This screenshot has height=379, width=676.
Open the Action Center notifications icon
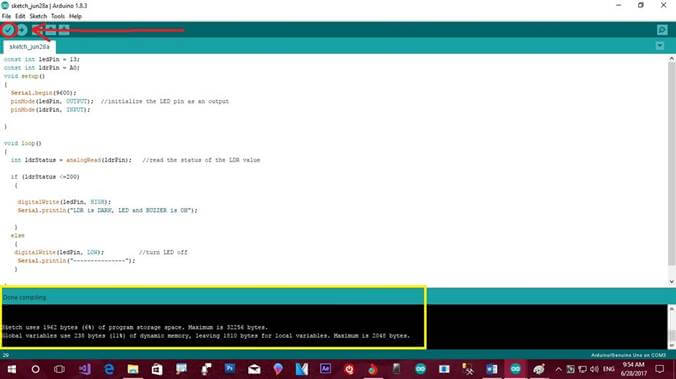point(659,369)
